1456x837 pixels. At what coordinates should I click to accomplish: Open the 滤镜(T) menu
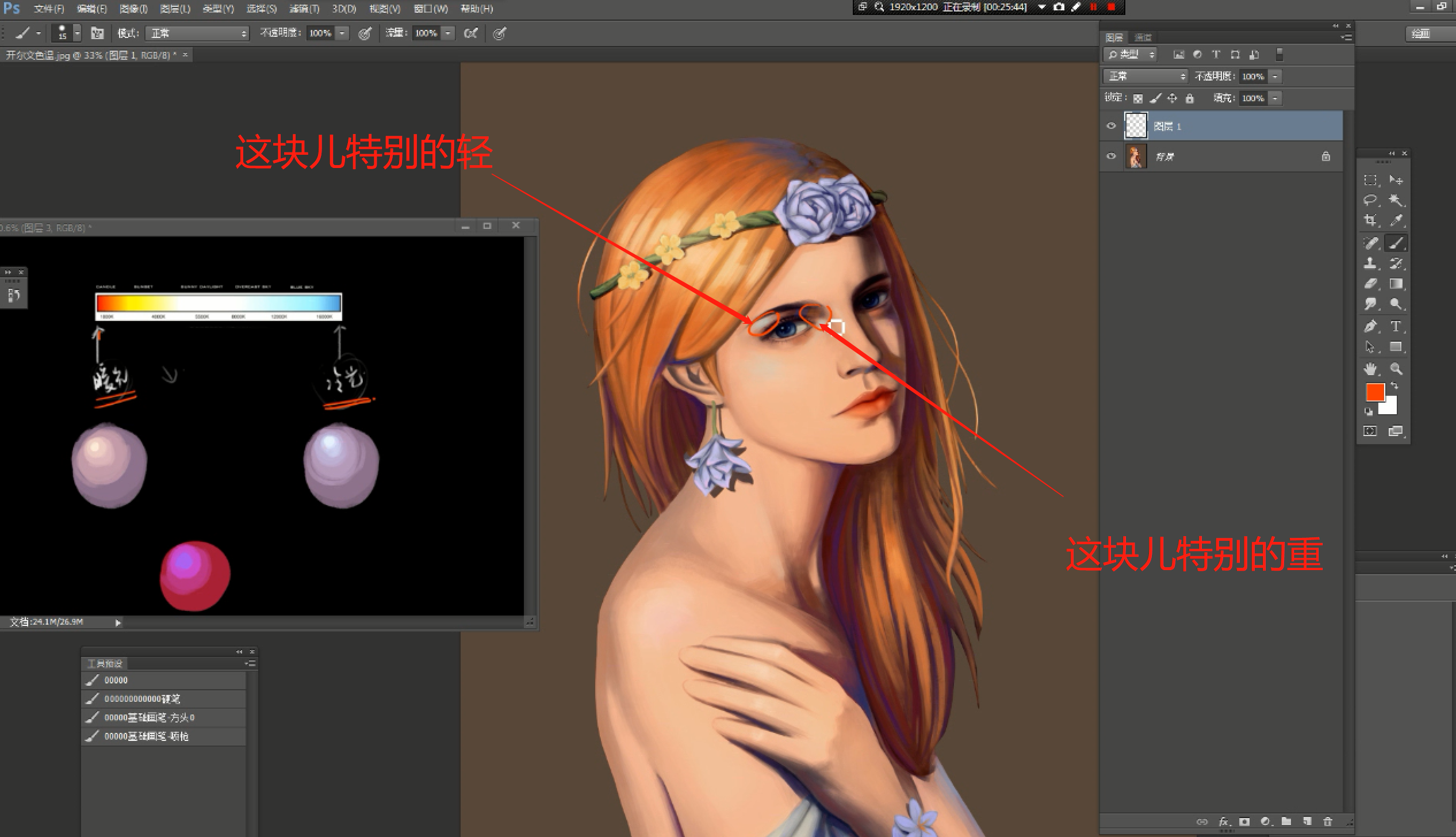click(304, 9)
